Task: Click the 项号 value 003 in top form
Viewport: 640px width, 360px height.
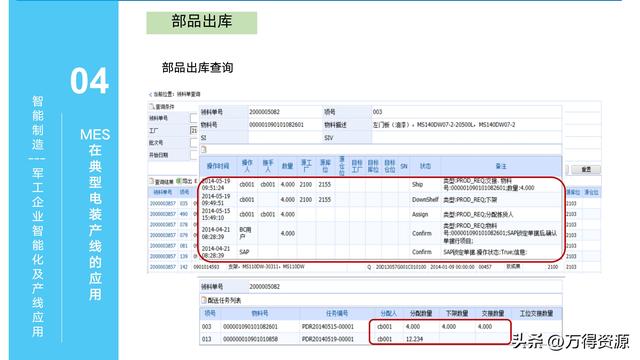Action: 377,112
